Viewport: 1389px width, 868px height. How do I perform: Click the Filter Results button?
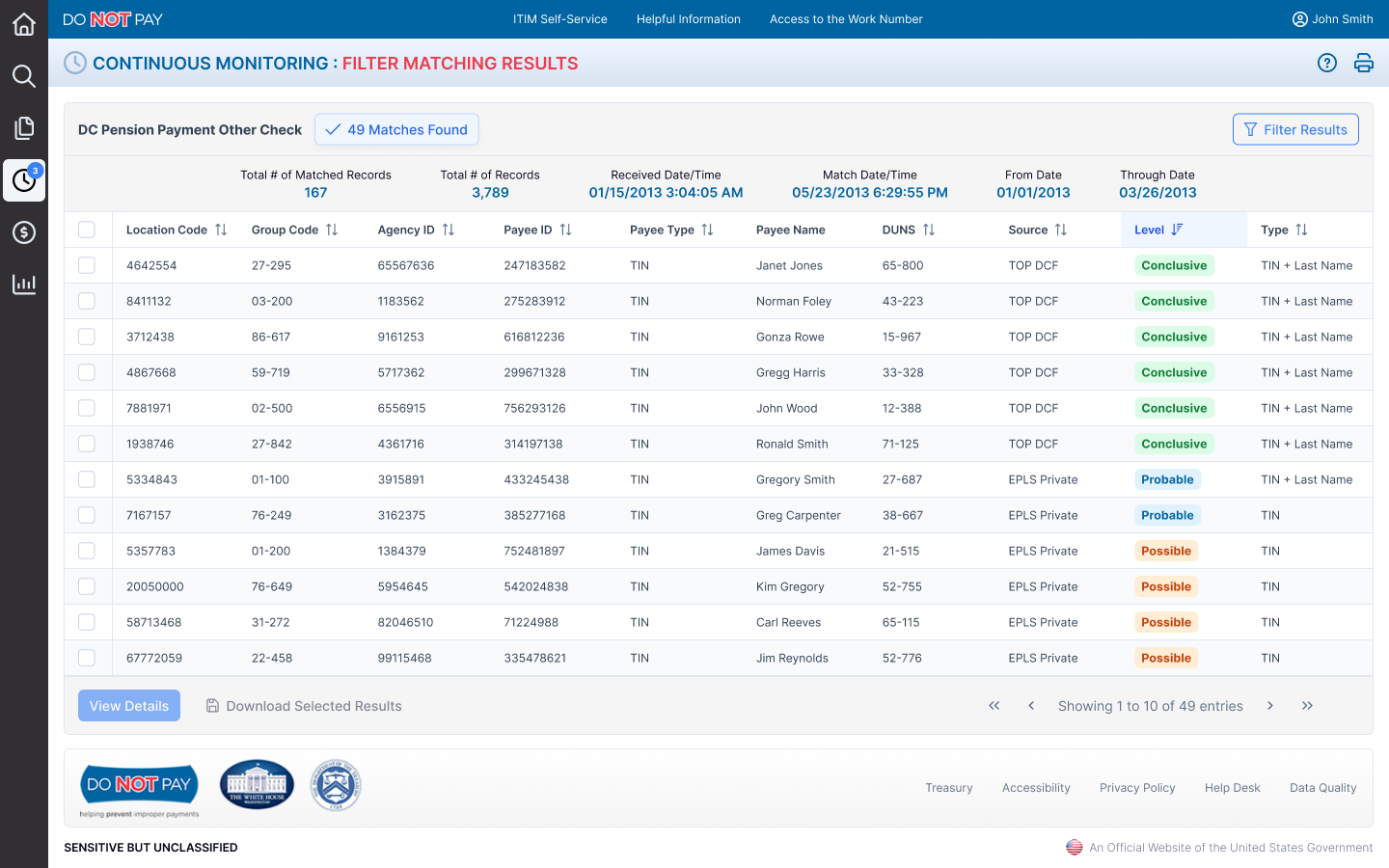click(x=1295, y=129)
